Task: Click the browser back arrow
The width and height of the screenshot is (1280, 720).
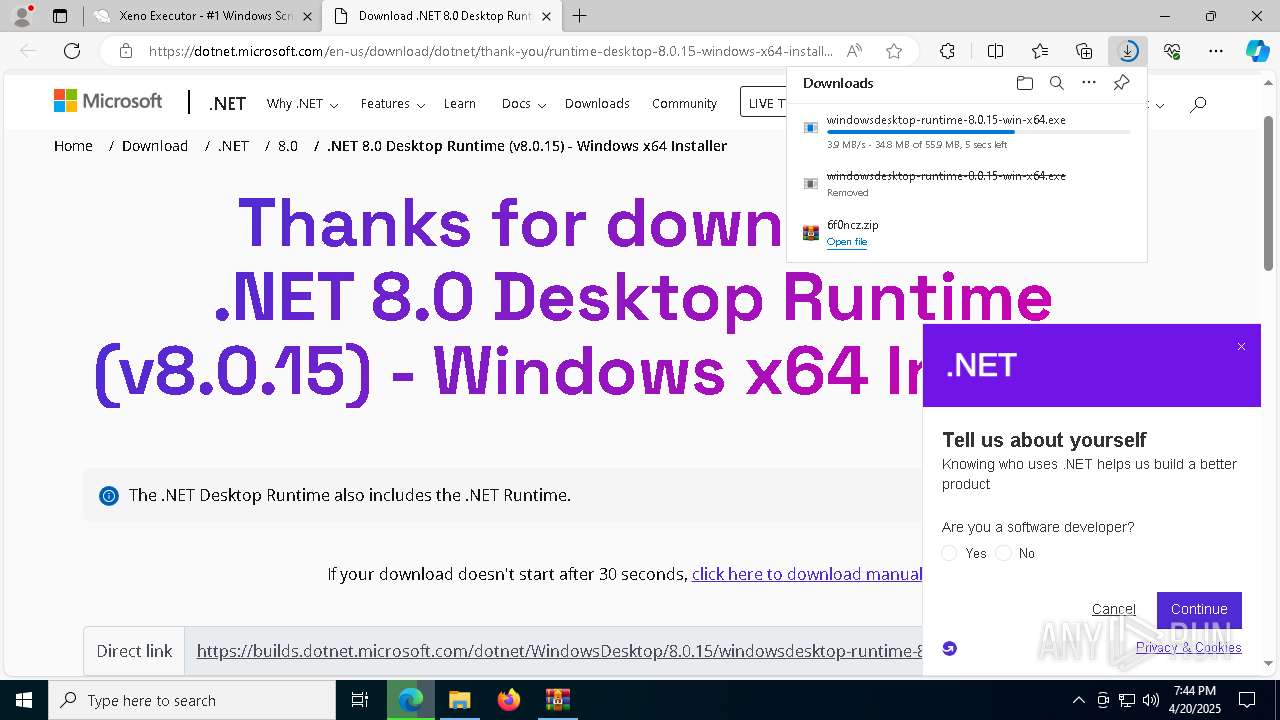Action: pos(28,51)
